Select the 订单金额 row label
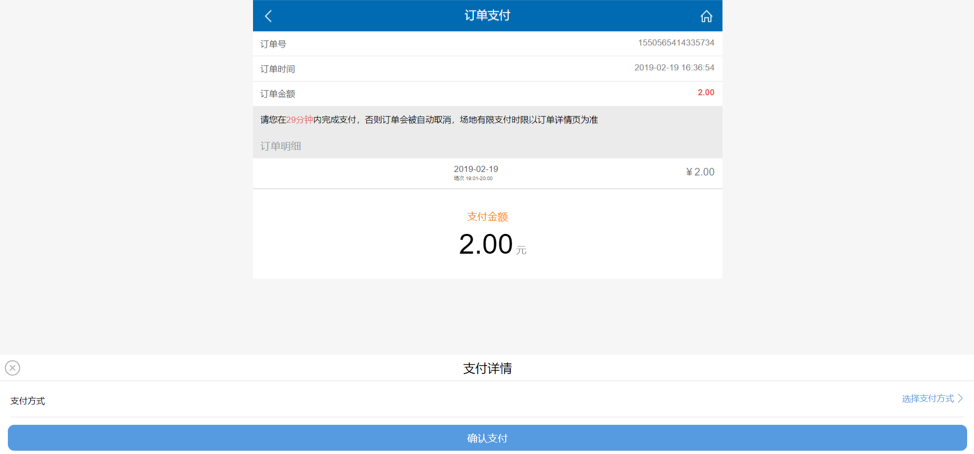 click(x=277, y=94)
